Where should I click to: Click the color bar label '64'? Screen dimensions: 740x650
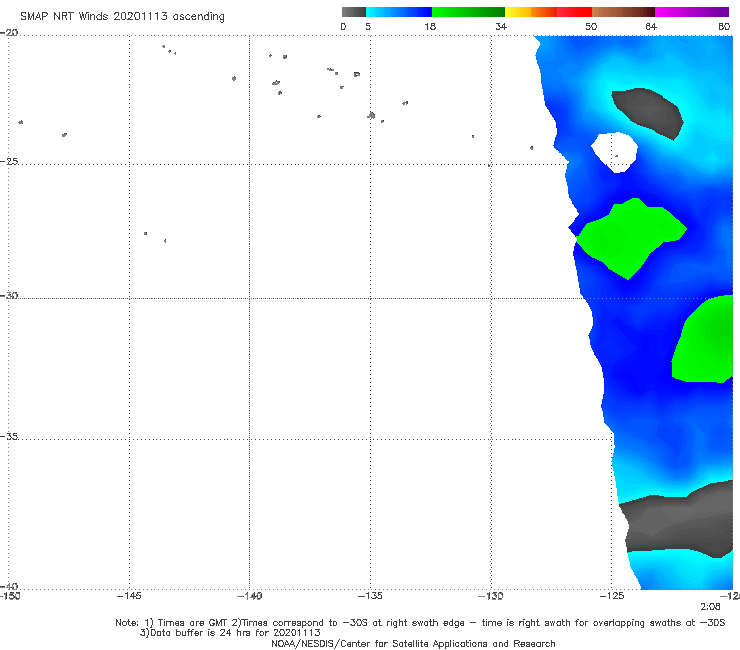[x=651, y=26]
